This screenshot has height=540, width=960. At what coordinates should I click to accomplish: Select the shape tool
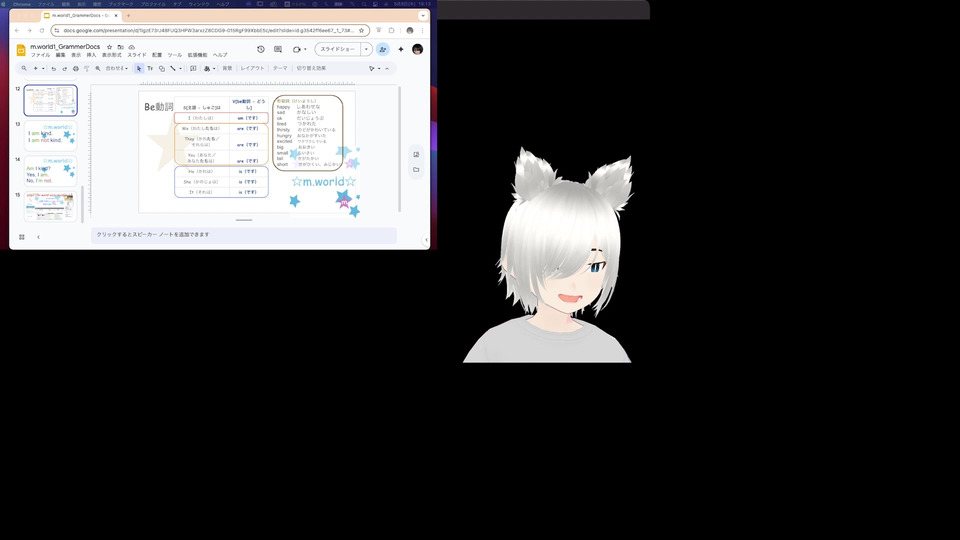point(162,69)
